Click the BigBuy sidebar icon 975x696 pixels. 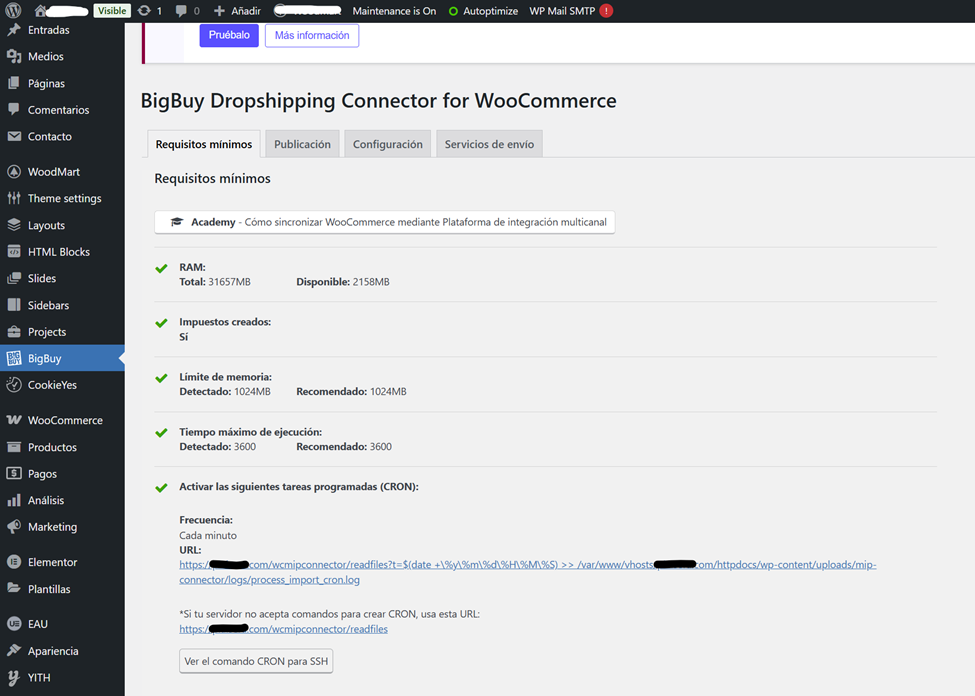tap(14, 359)
